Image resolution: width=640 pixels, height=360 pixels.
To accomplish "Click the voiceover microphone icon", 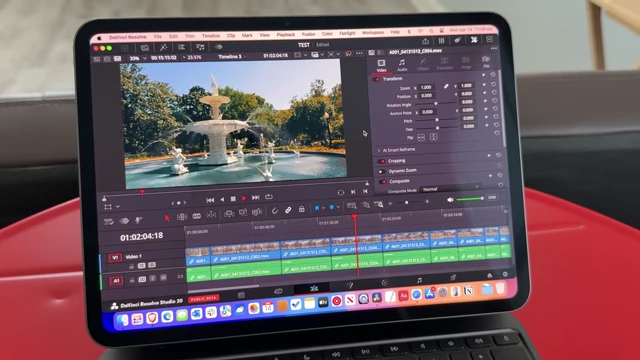I will point(138,220).
